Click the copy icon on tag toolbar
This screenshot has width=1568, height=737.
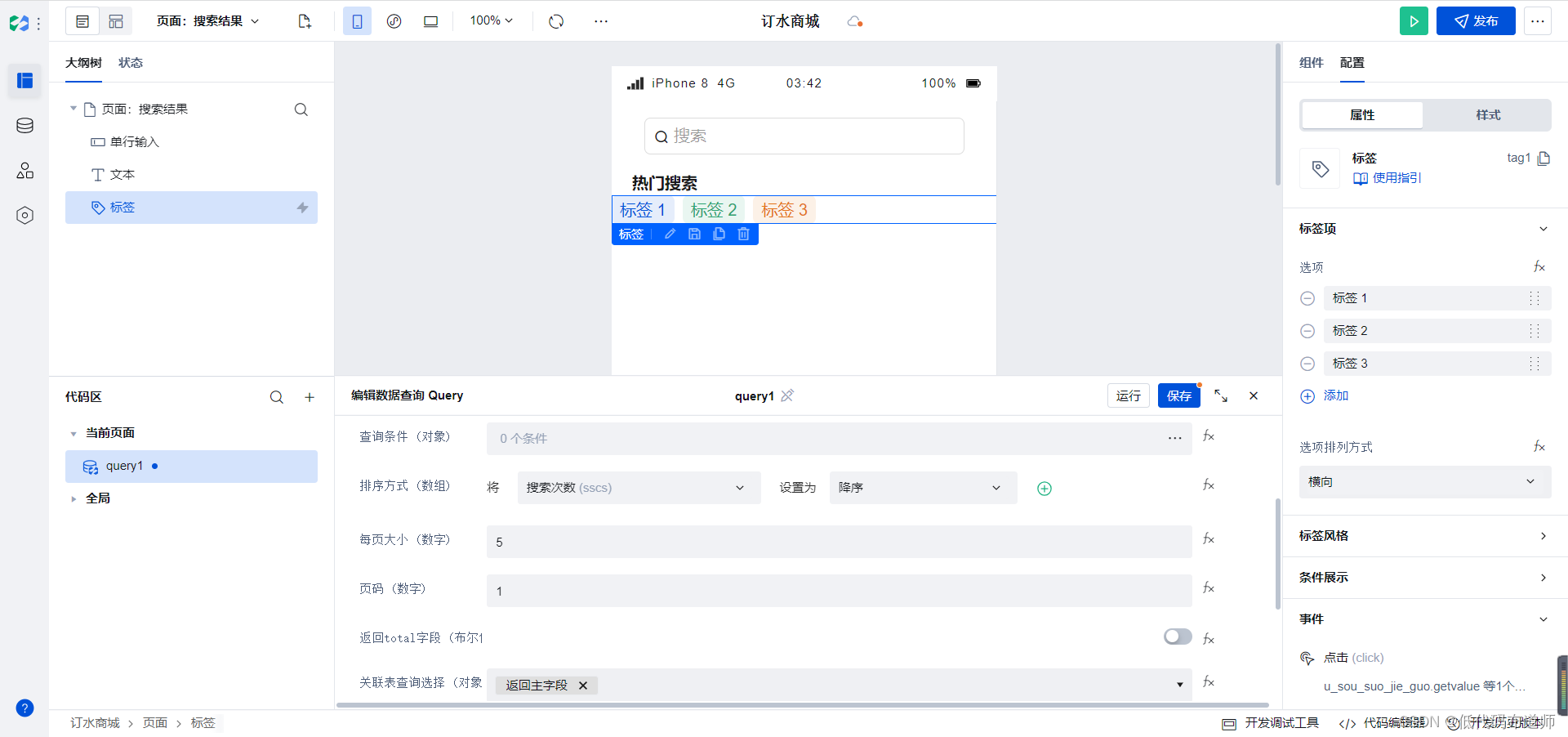tap(719, 234)
